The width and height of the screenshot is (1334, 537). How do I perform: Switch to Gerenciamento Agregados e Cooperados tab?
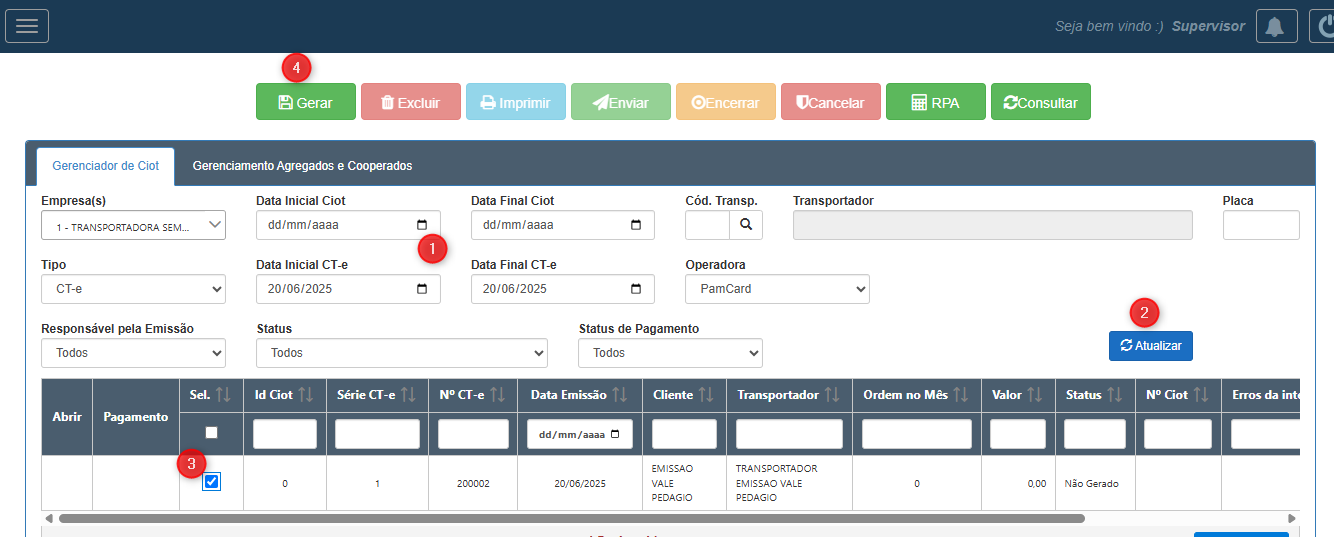pos(302,166)
